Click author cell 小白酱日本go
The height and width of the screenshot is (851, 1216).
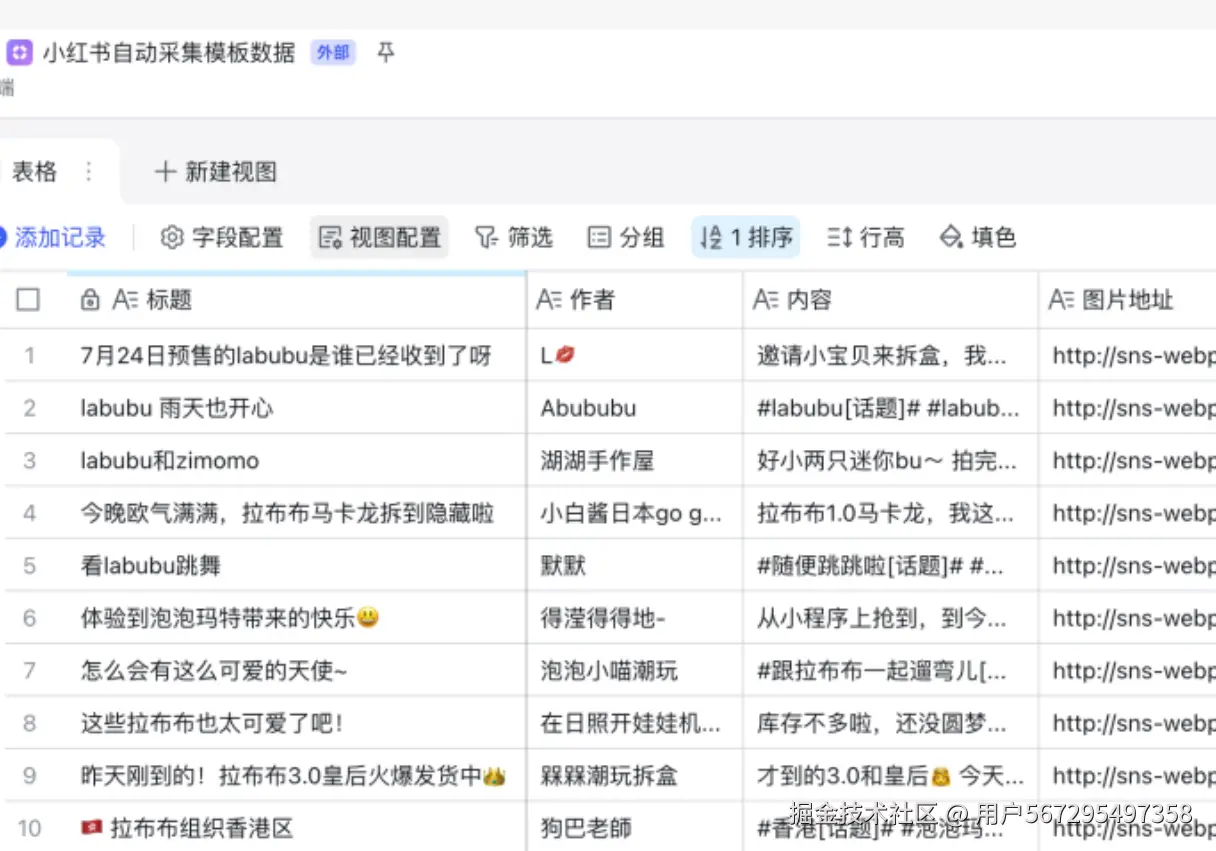[634, 513]
